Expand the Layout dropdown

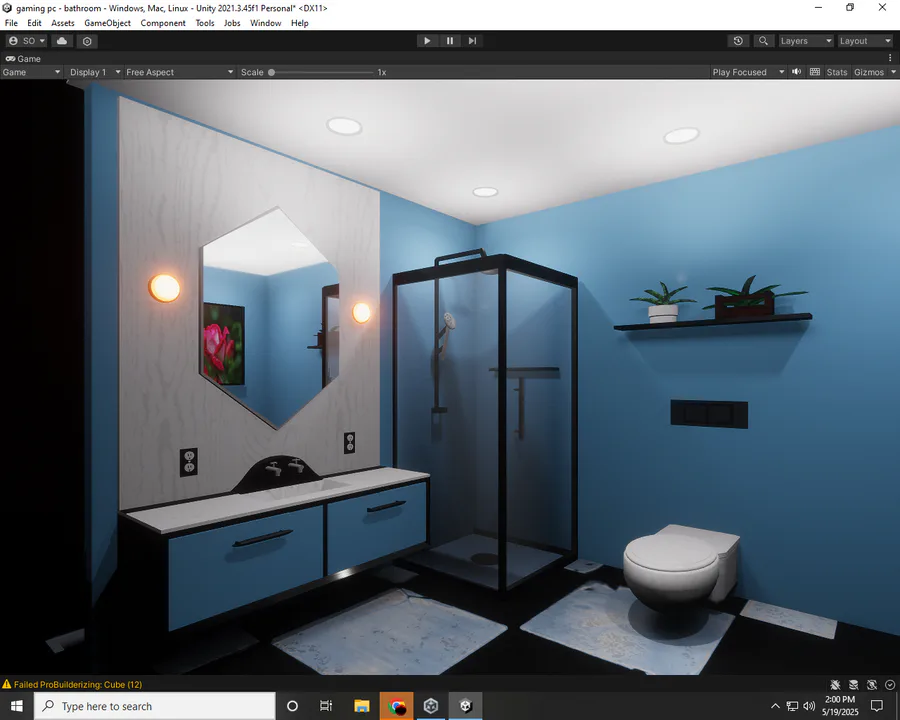(864, 41)
